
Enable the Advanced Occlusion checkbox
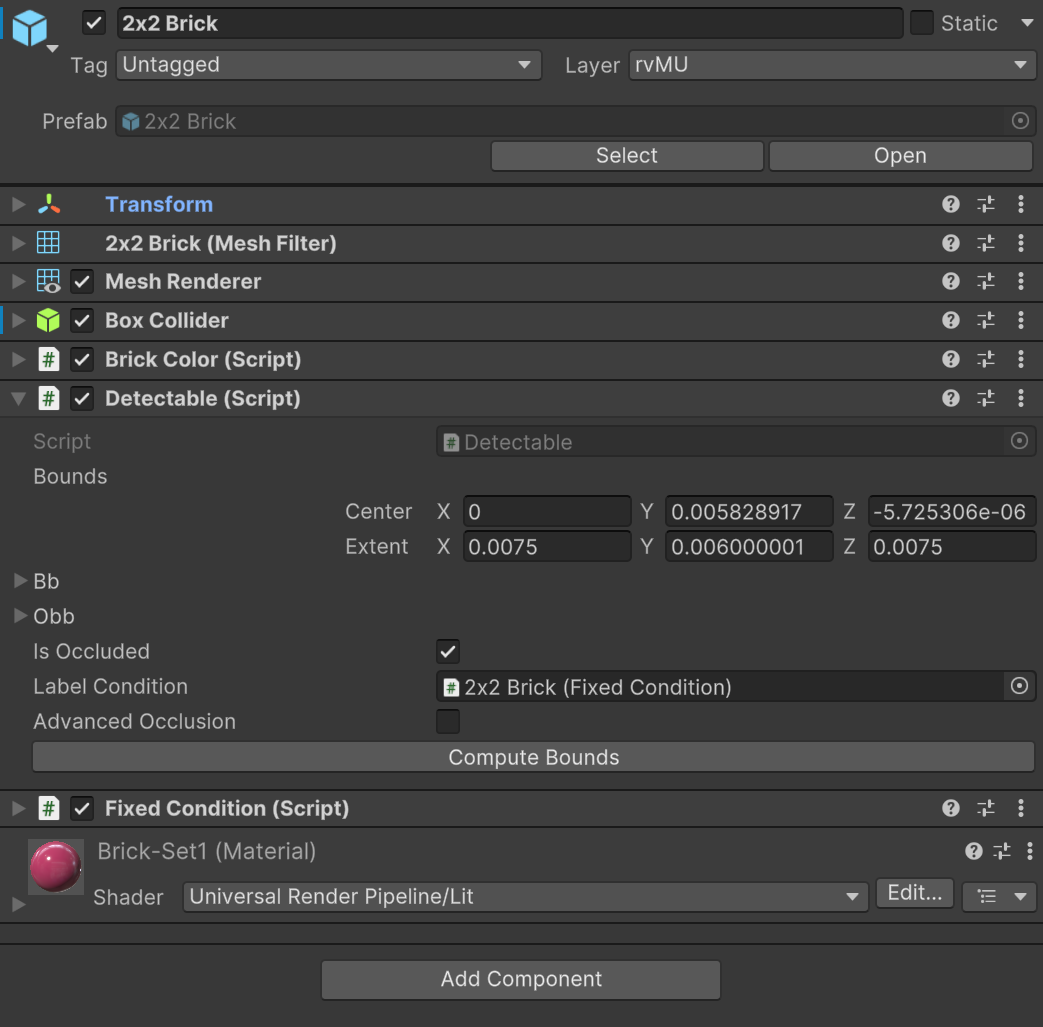[448, 722]
